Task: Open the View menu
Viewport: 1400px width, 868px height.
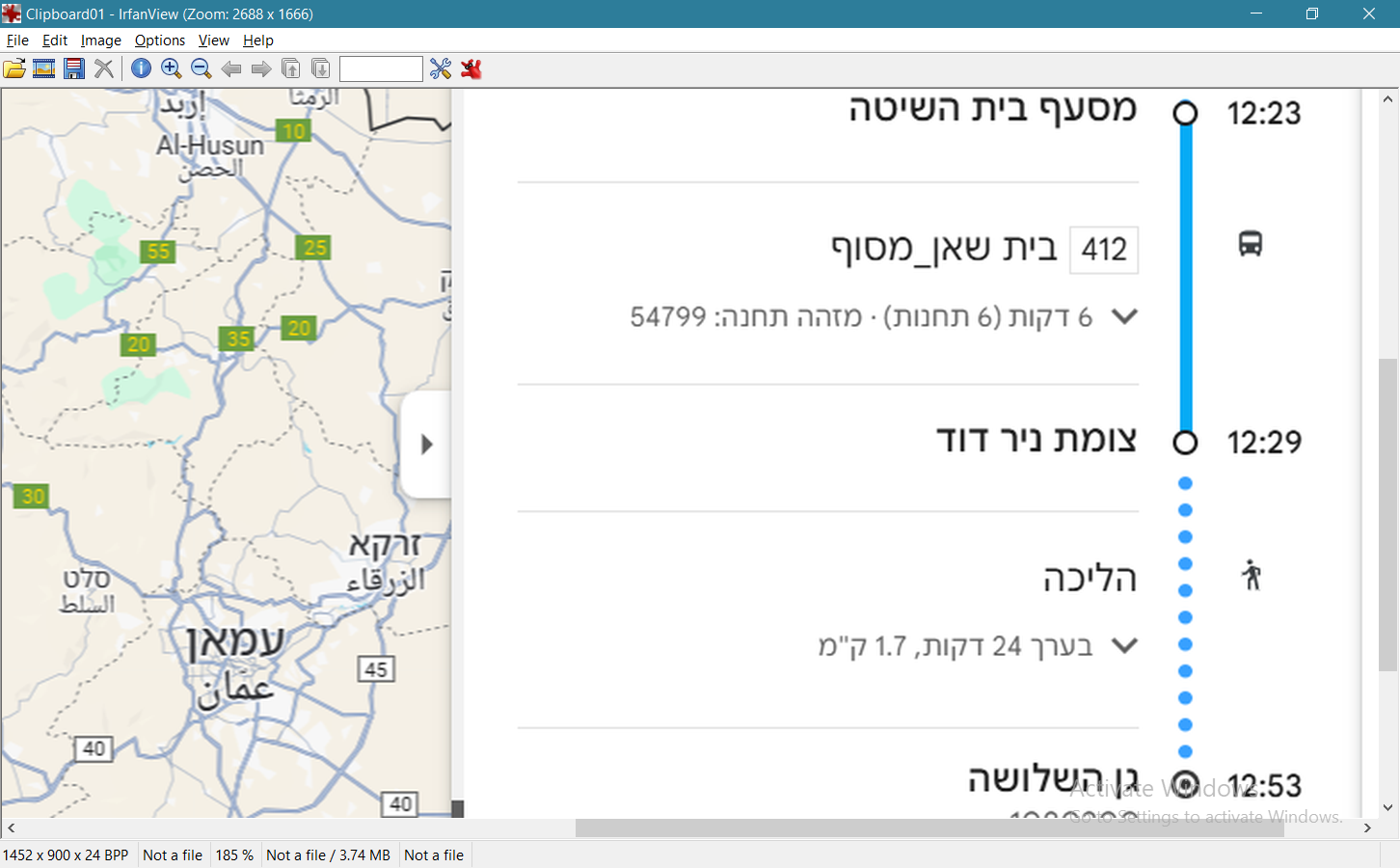Action: [214, 41]
